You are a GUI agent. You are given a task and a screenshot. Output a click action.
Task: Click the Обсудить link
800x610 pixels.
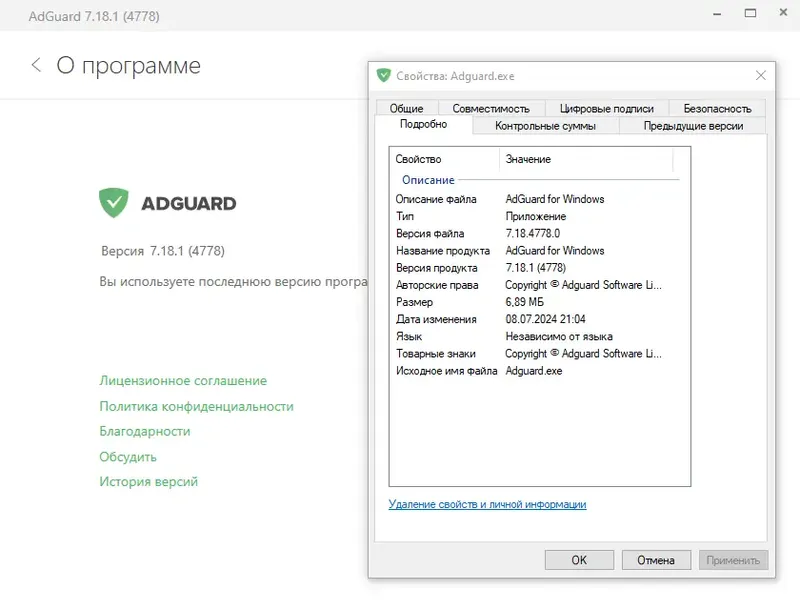pos(128,457)
